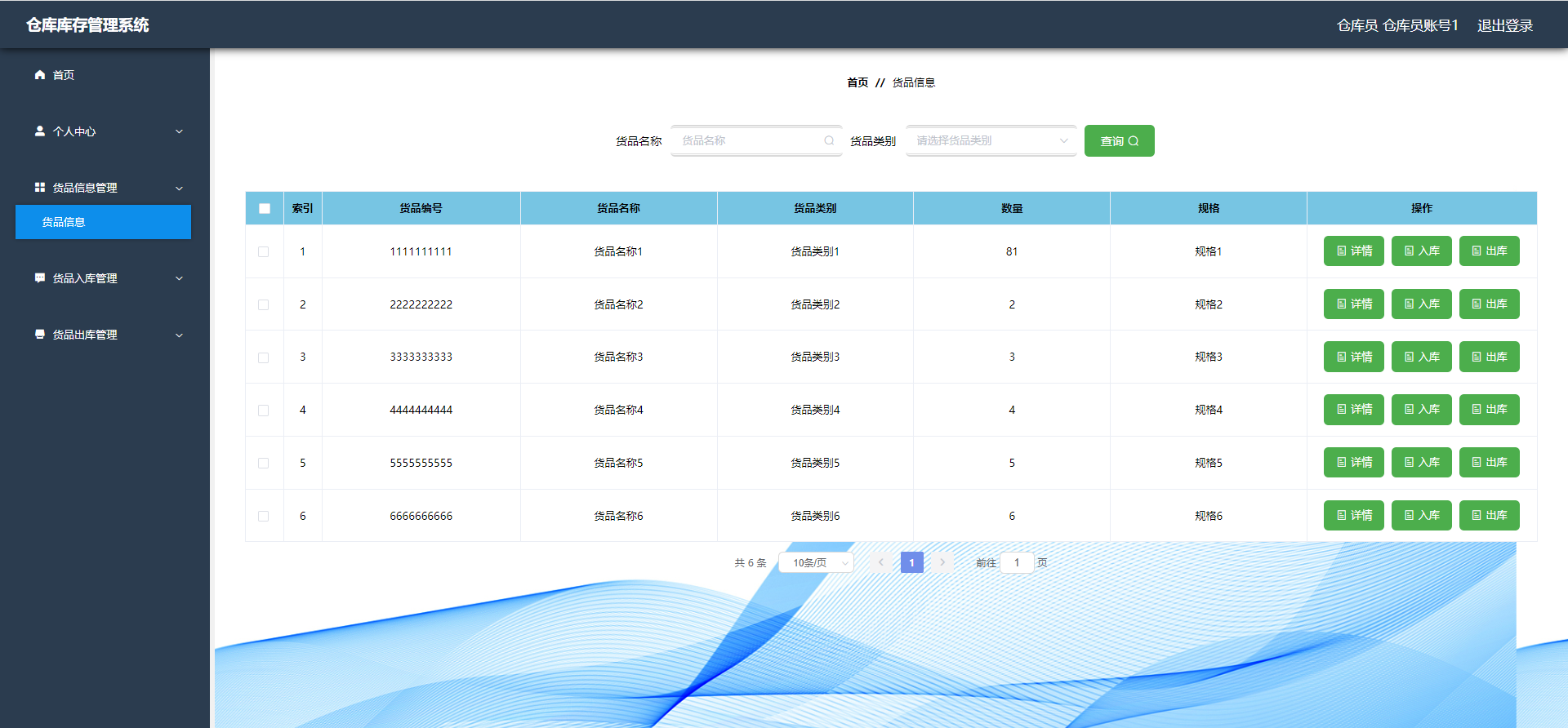The height and width of the screenshot is (728, 1568).
Task: Click the 数量 column header
Action: pos(1012,208)
